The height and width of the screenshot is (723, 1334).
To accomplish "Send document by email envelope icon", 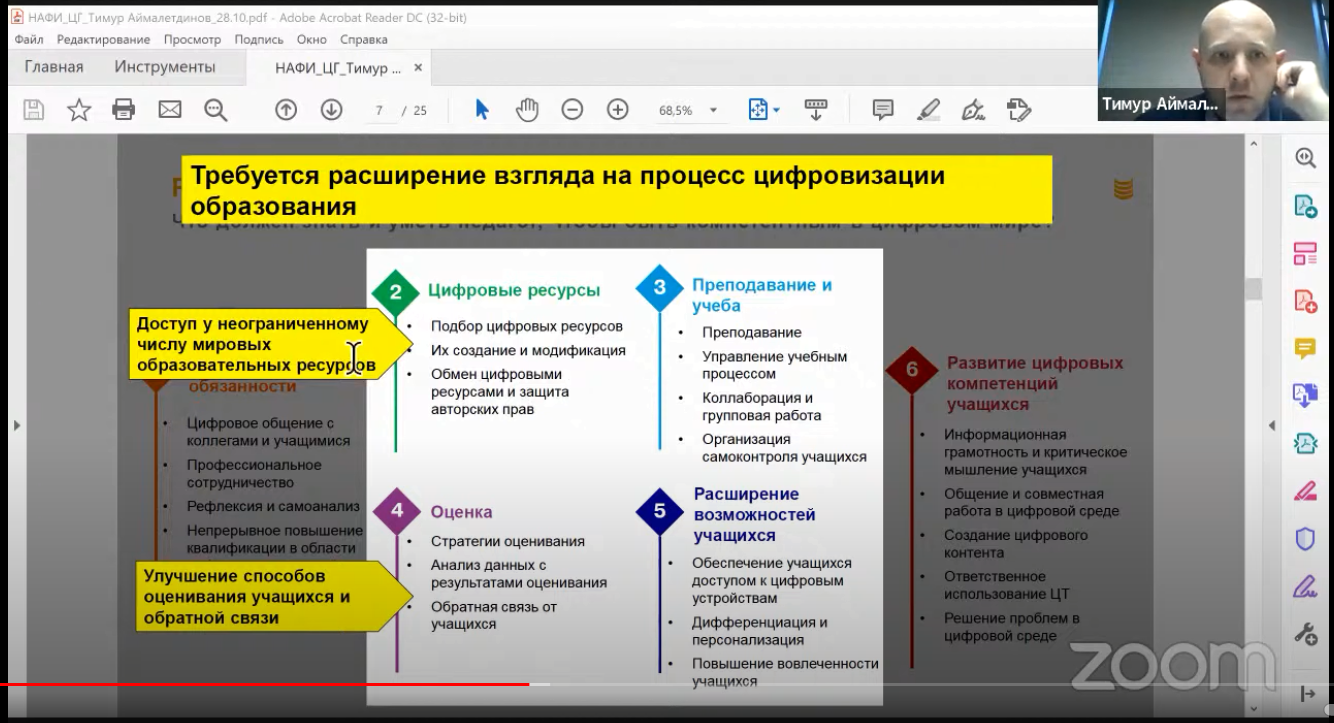I will click(170, 110).
